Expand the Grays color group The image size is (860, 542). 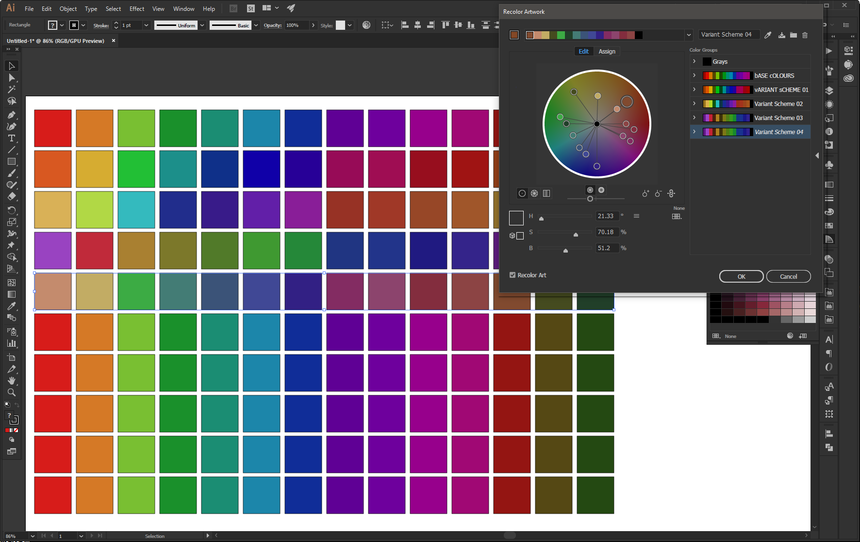694,62
